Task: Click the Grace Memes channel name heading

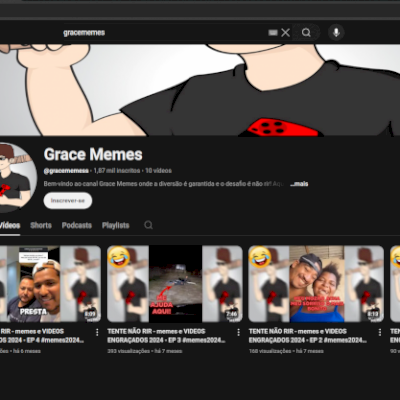Action: [93, 154]
